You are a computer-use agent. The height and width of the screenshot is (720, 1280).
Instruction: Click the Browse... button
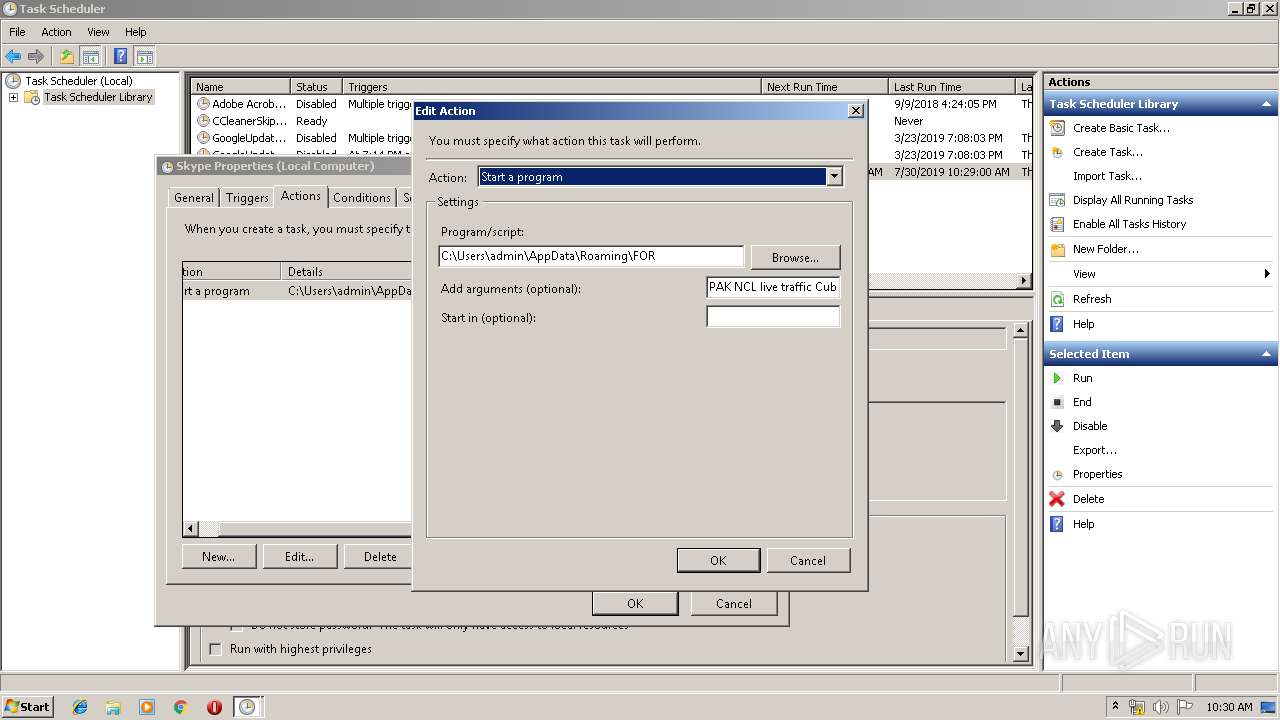tap(795, 257)
